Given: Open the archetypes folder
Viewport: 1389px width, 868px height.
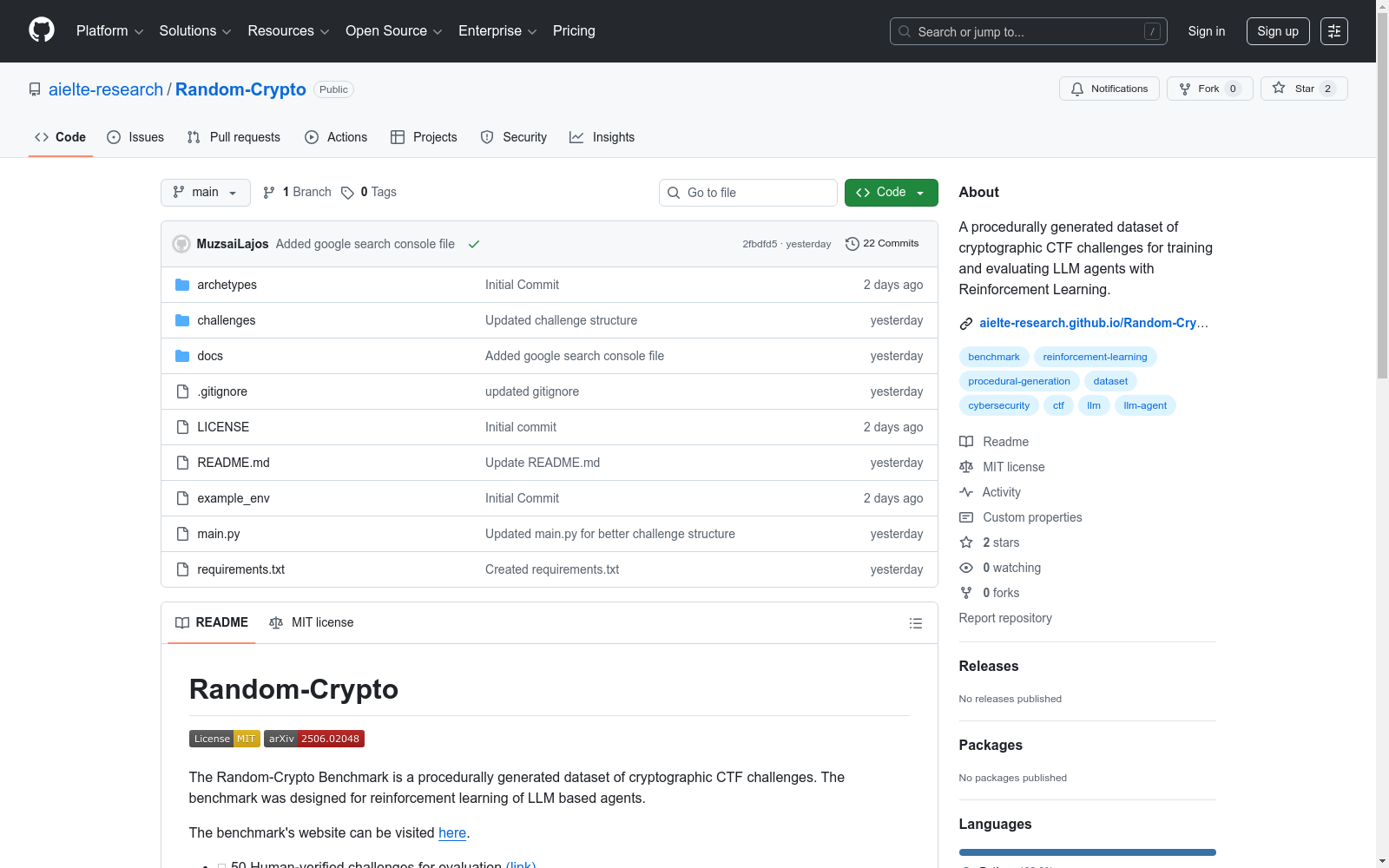Looking at the screenshot, I should click(x=227, y=285).
